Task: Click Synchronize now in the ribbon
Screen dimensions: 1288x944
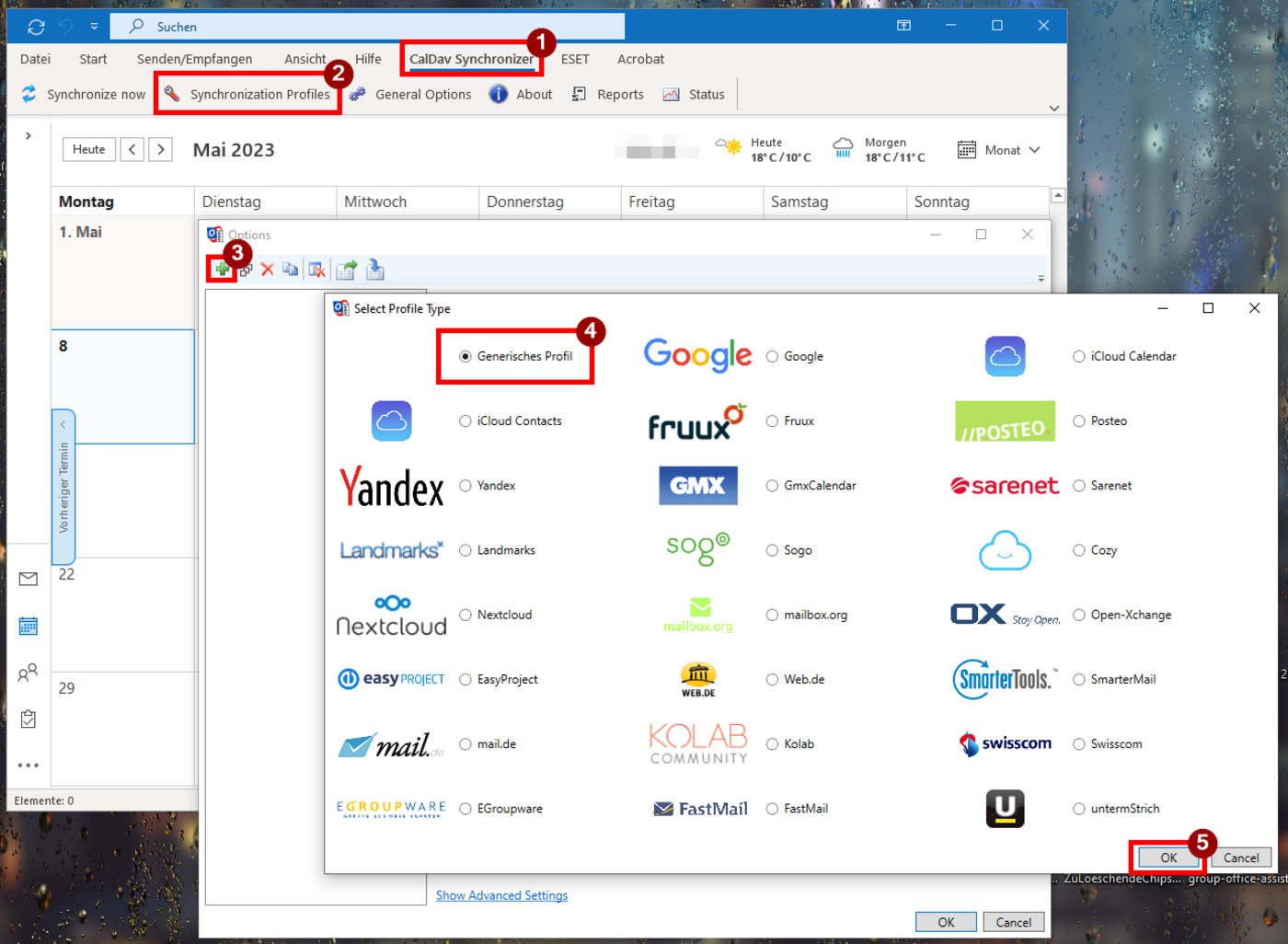Action: 84,94
